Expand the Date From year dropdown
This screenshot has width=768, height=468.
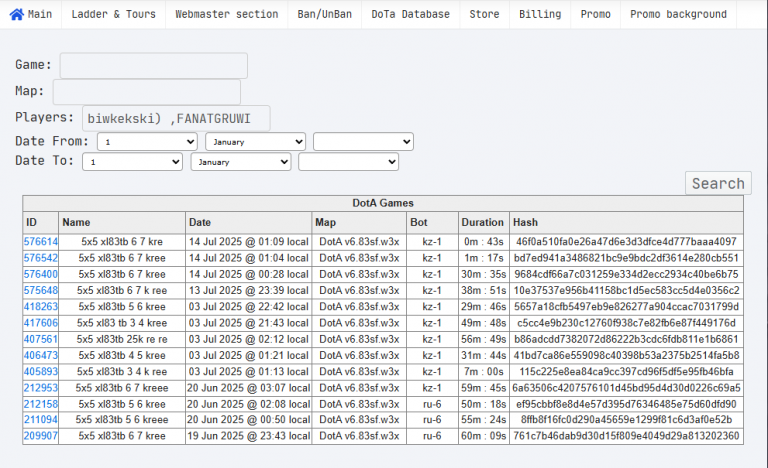(x=363, y=142)
